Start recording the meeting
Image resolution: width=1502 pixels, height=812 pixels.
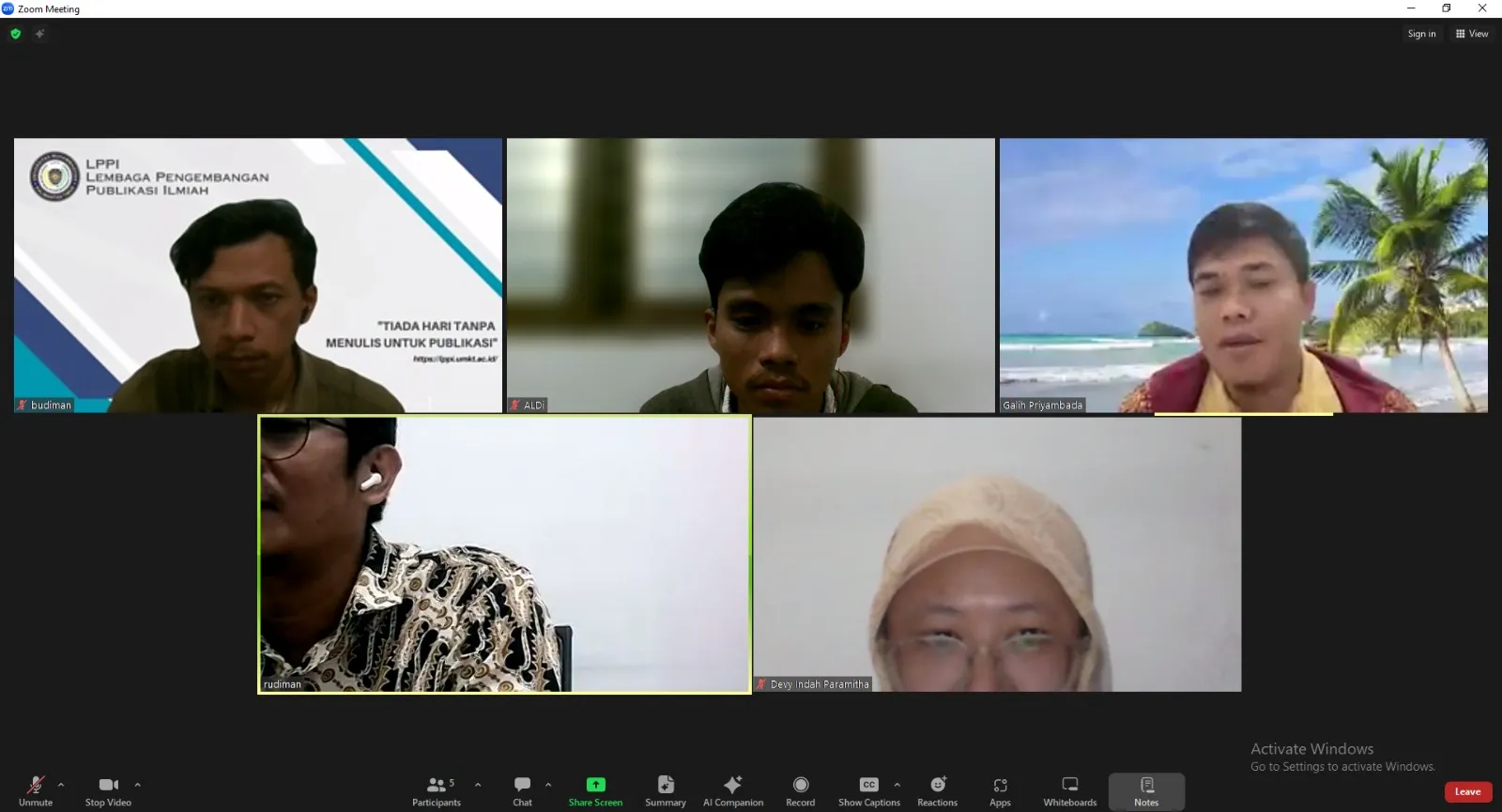801,790
